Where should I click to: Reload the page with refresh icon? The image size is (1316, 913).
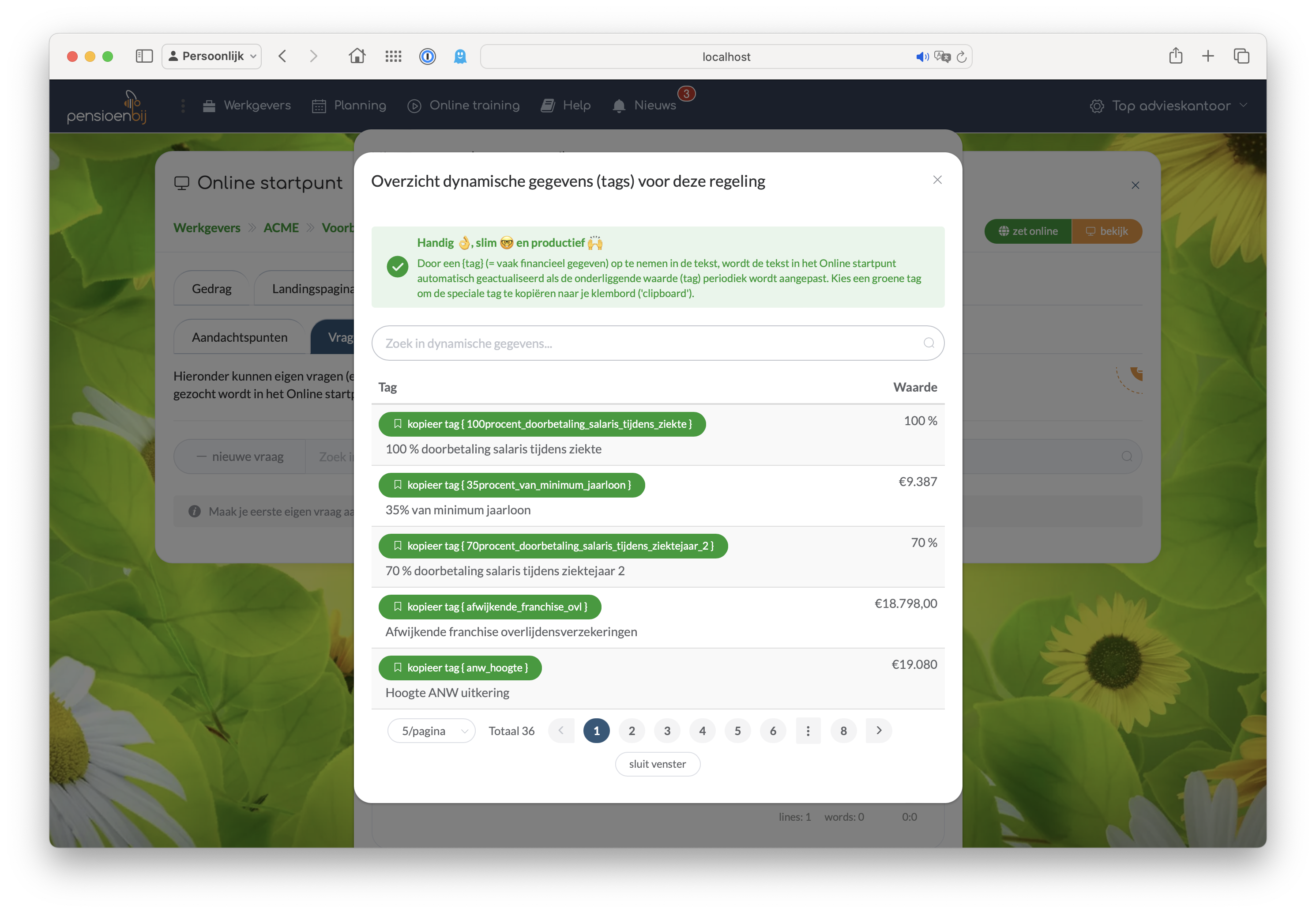coord(962,57)
